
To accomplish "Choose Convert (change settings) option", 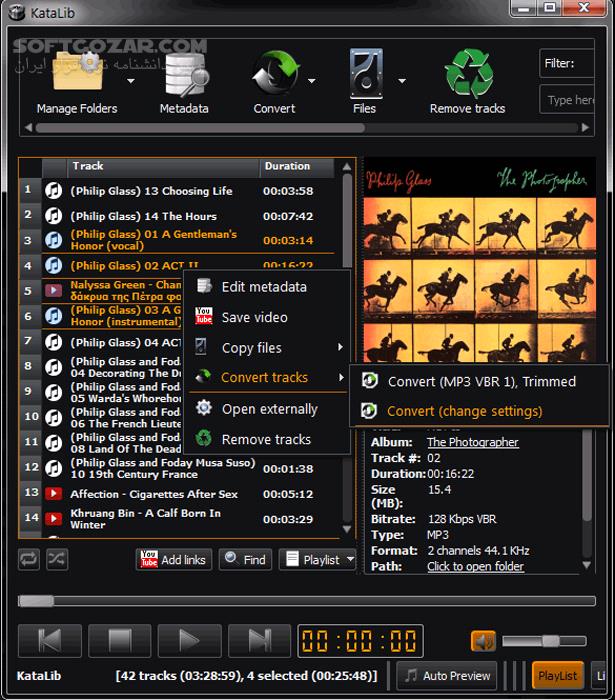I will (464, 411).
